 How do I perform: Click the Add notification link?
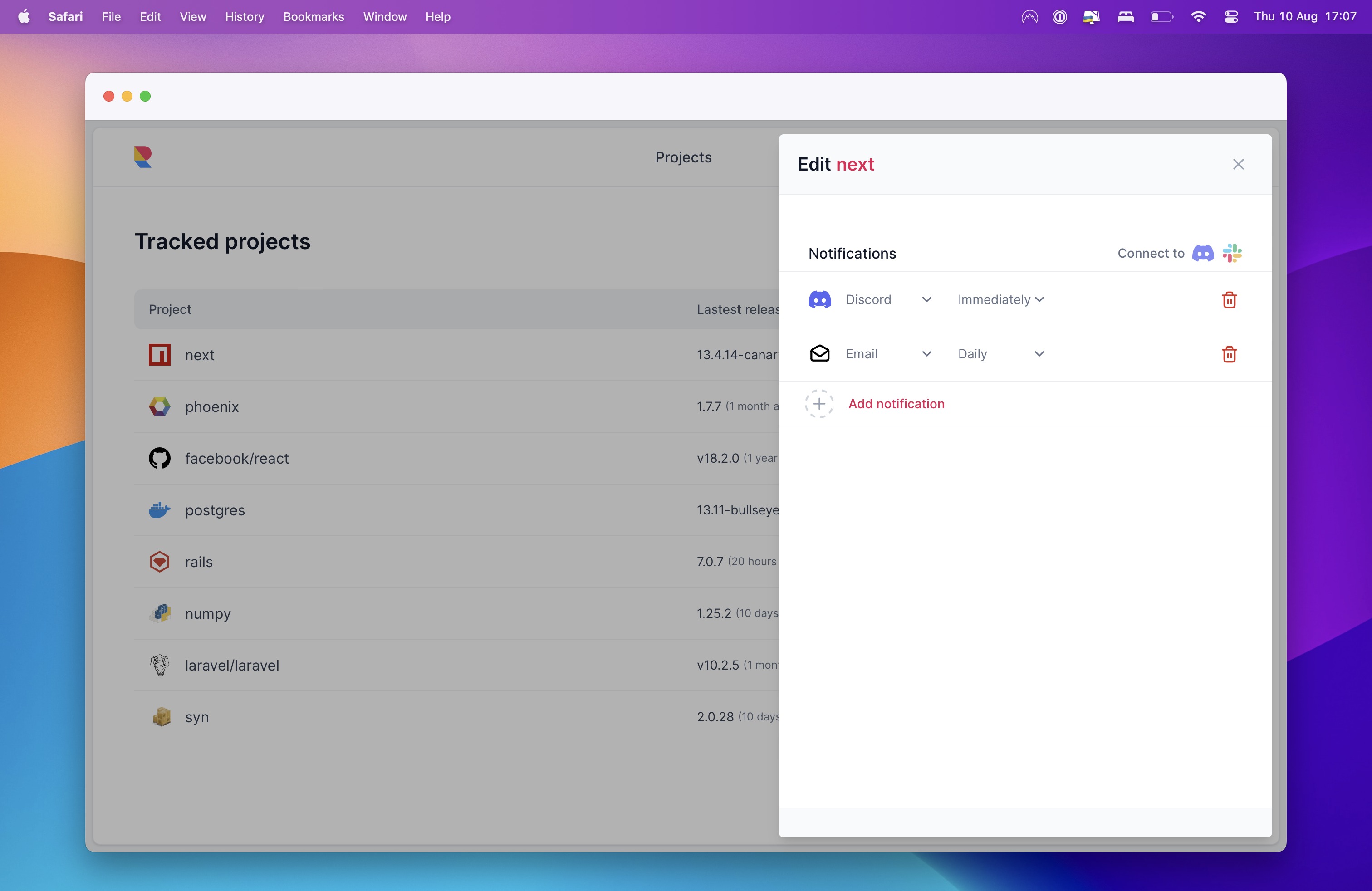[x=897, y=403]
